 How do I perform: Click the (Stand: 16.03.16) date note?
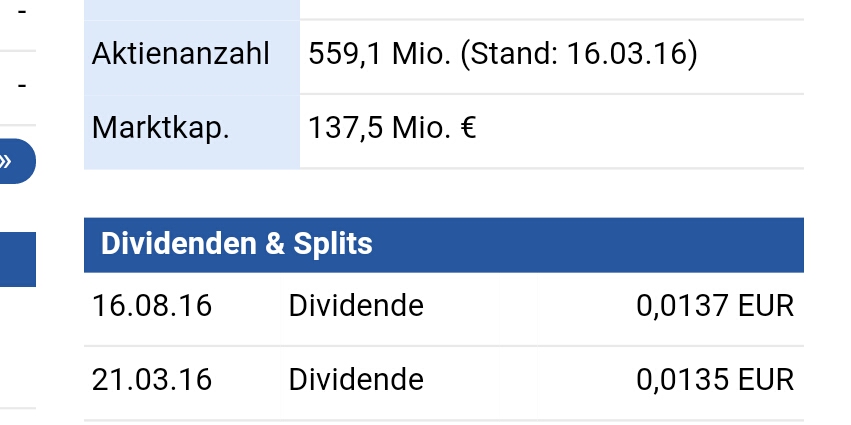click(578, 53)
